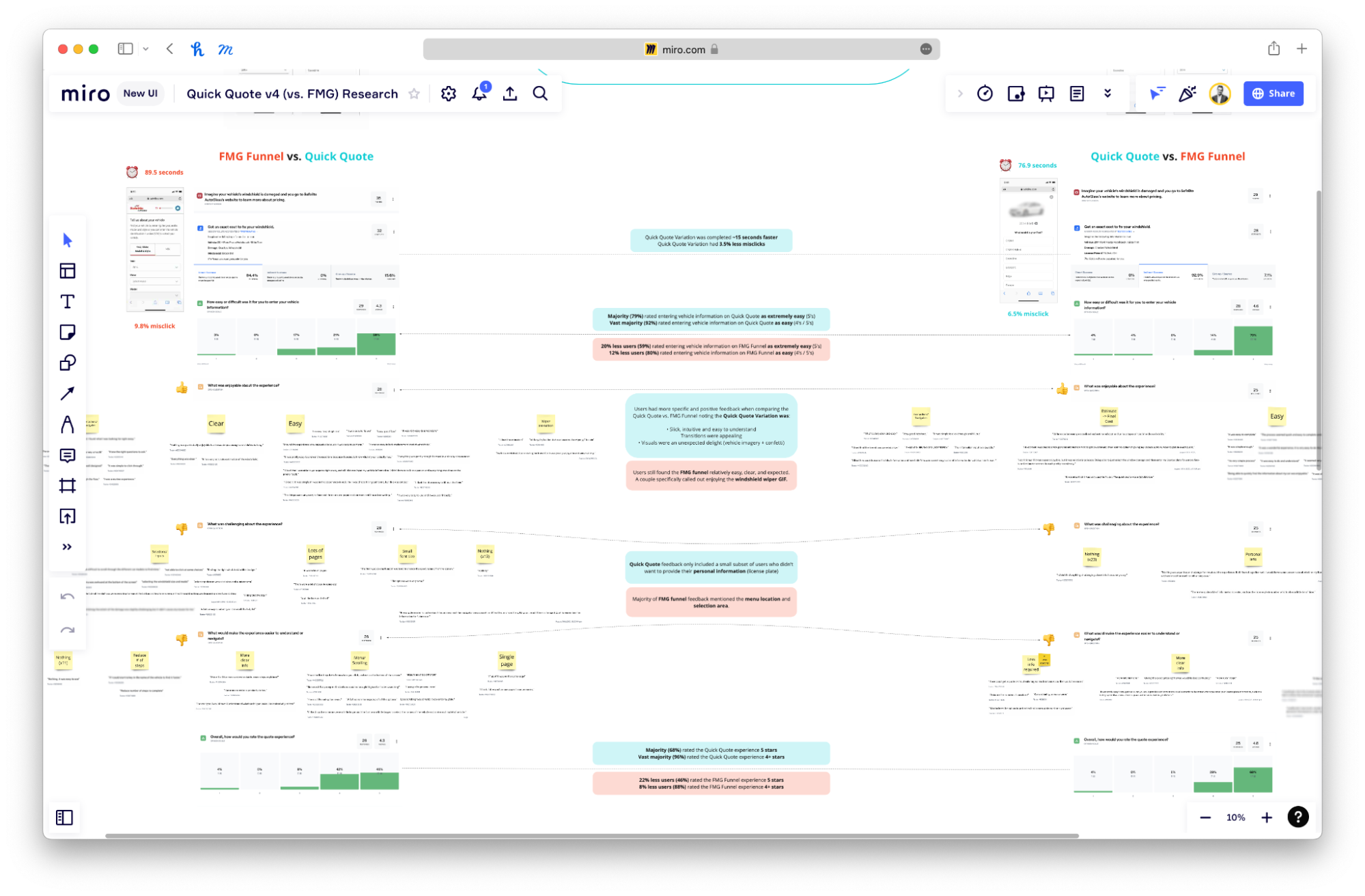Open board settings gear
The width and height of the screenshot is (1365, 896).
(448, 94)
